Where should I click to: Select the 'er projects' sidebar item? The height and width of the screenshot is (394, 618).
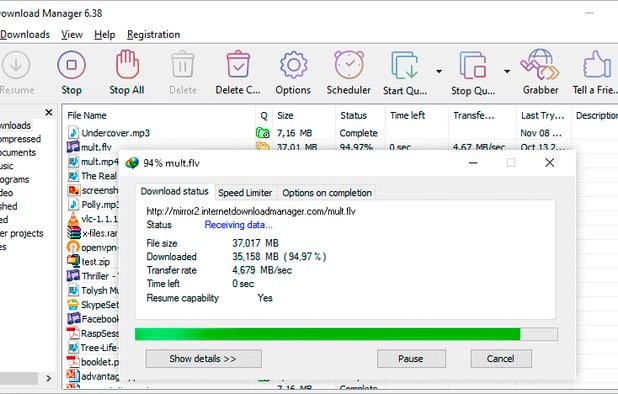coord(22,233)
